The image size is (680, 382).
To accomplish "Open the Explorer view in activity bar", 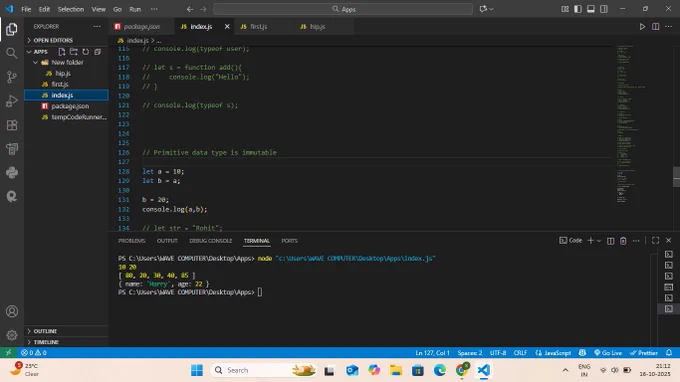I will (12, 29).
